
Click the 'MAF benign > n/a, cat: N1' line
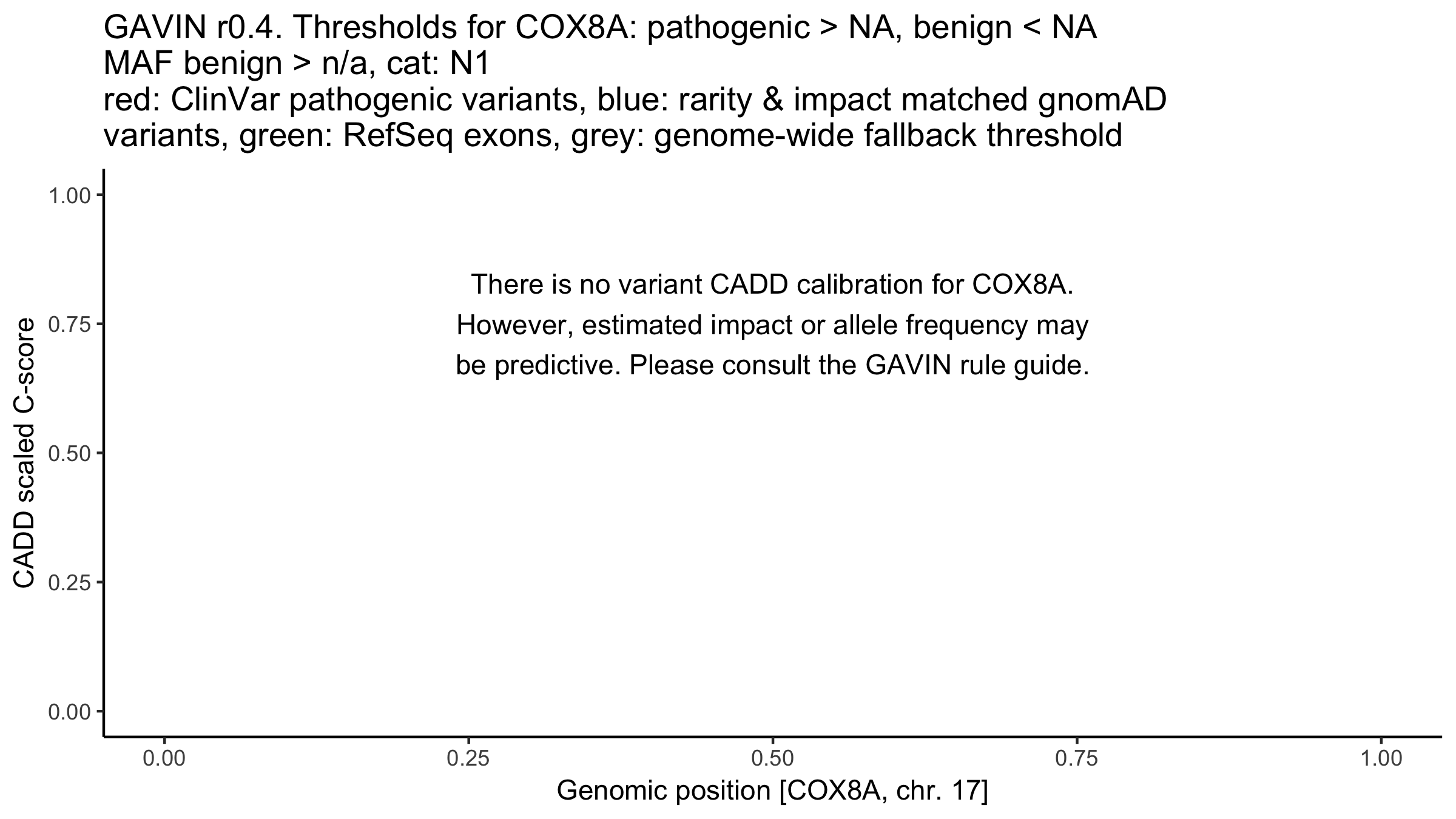[x=297, y=64]
